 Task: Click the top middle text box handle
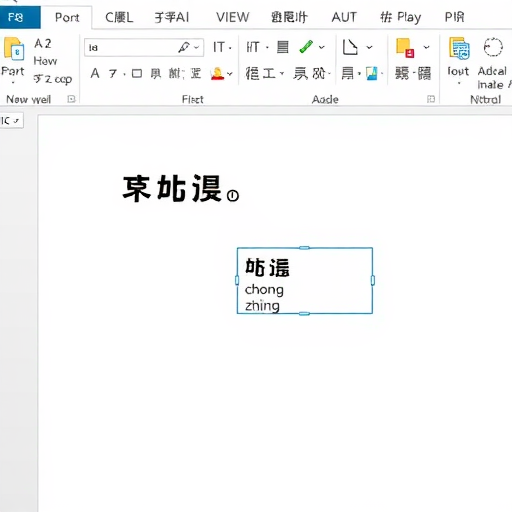click(304, 248)
